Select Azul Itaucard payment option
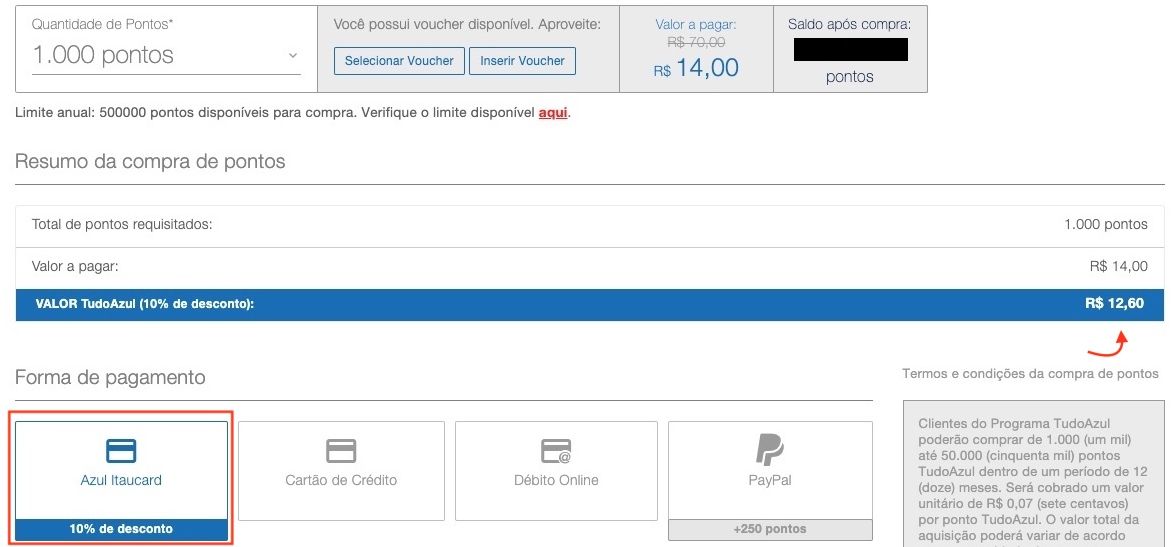Screen dimensions: 1173x547 point(121,480)
